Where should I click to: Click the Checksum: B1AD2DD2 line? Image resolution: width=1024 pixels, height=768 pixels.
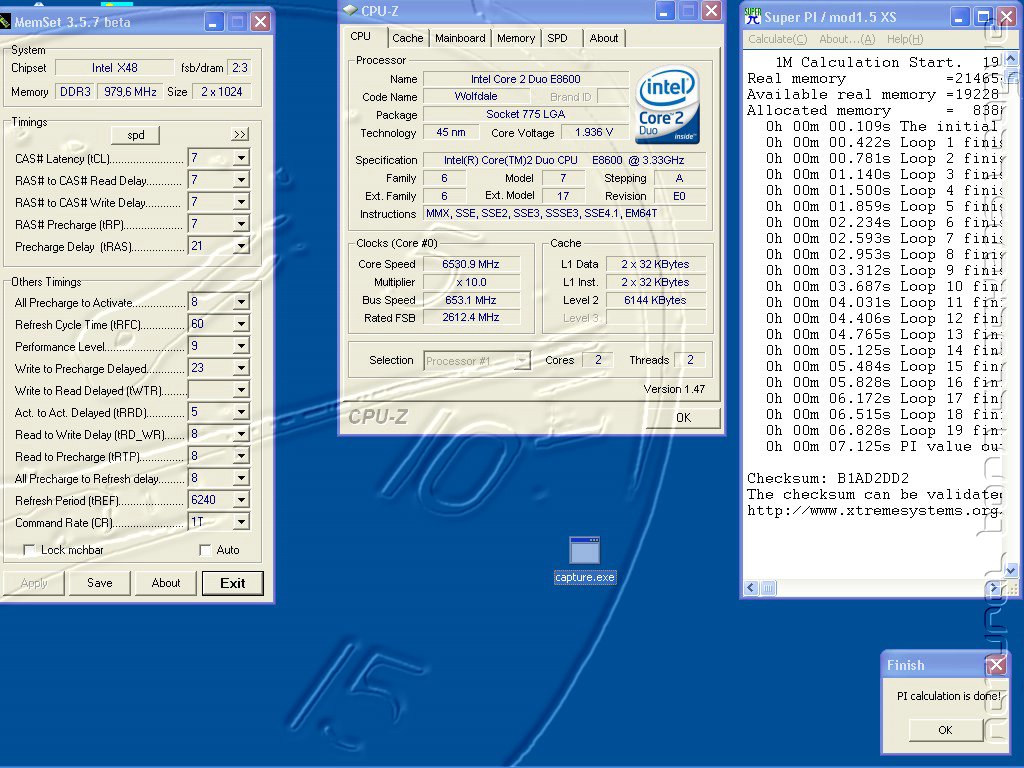click(x=827, y=478)
